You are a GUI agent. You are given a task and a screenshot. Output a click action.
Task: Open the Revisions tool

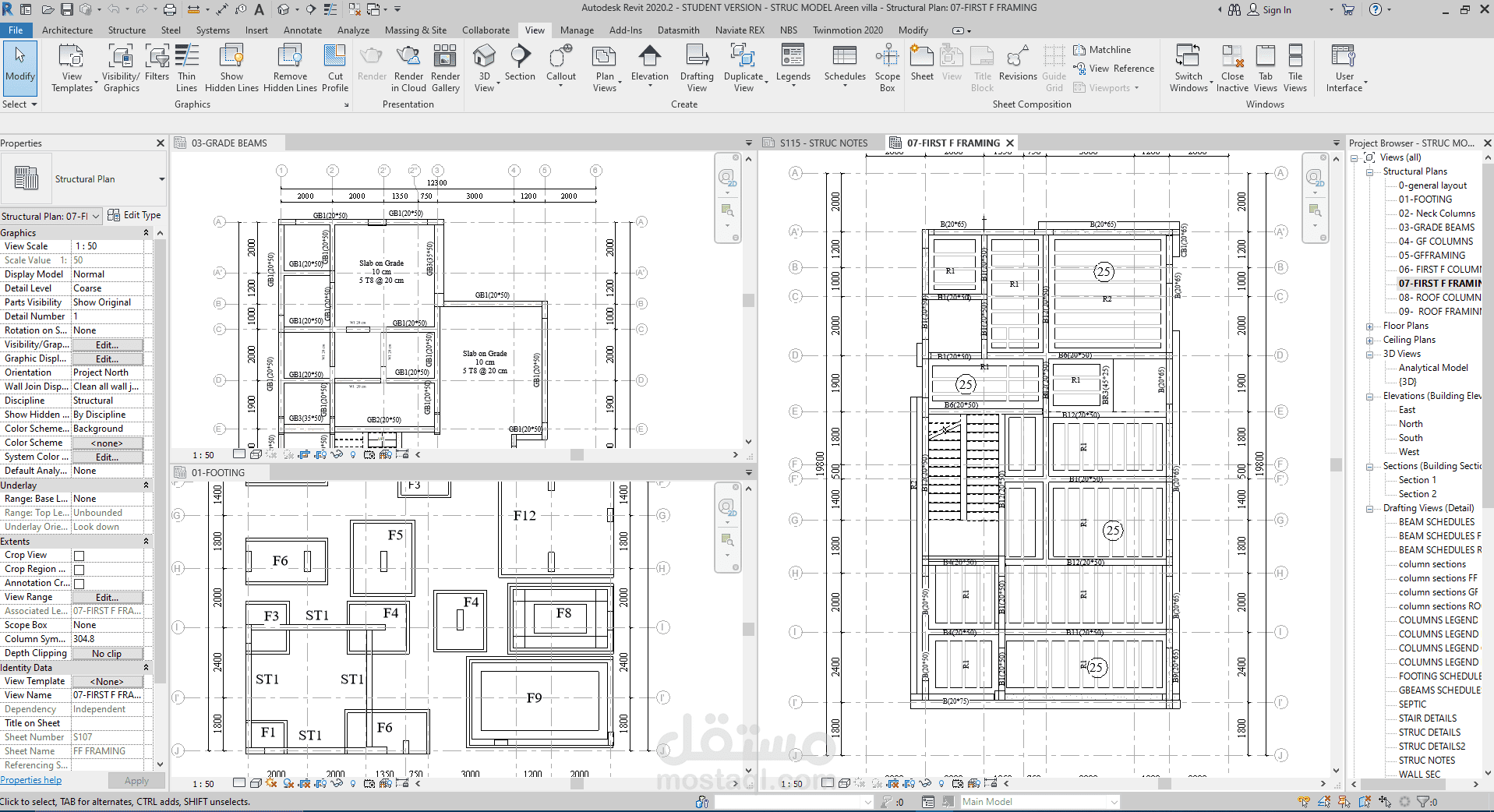click(x=1018, y=62)
